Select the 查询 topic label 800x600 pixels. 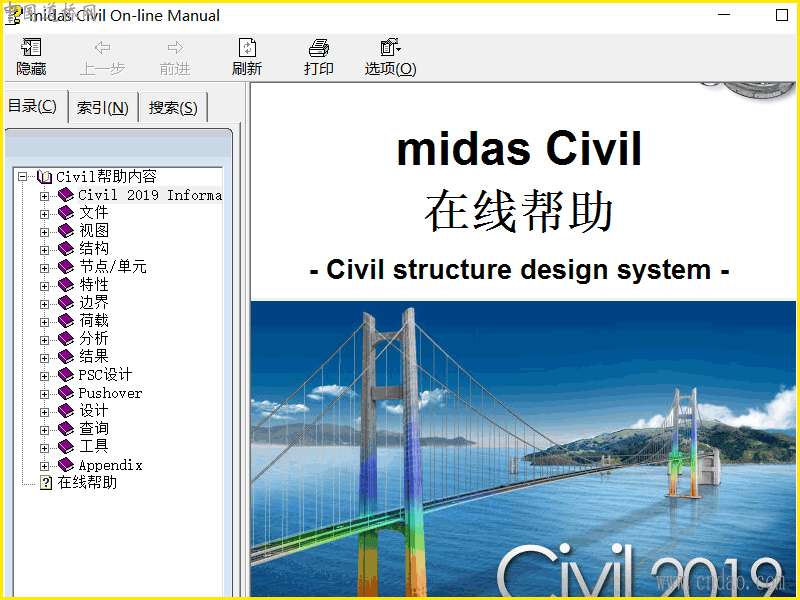[x=94, y=429]
